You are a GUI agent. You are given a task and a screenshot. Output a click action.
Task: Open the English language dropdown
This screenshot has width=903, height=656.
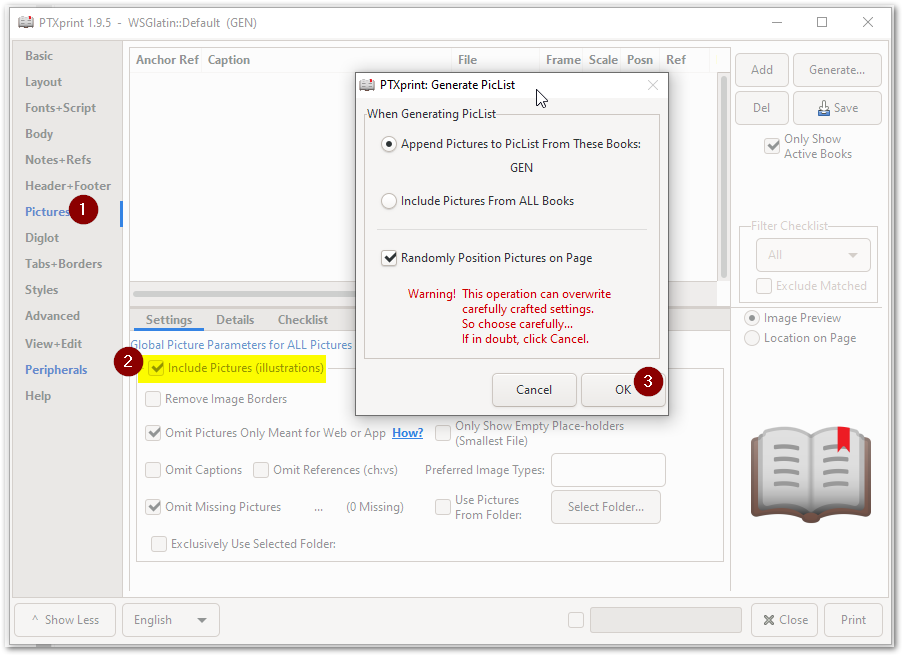tap(170, 620)
